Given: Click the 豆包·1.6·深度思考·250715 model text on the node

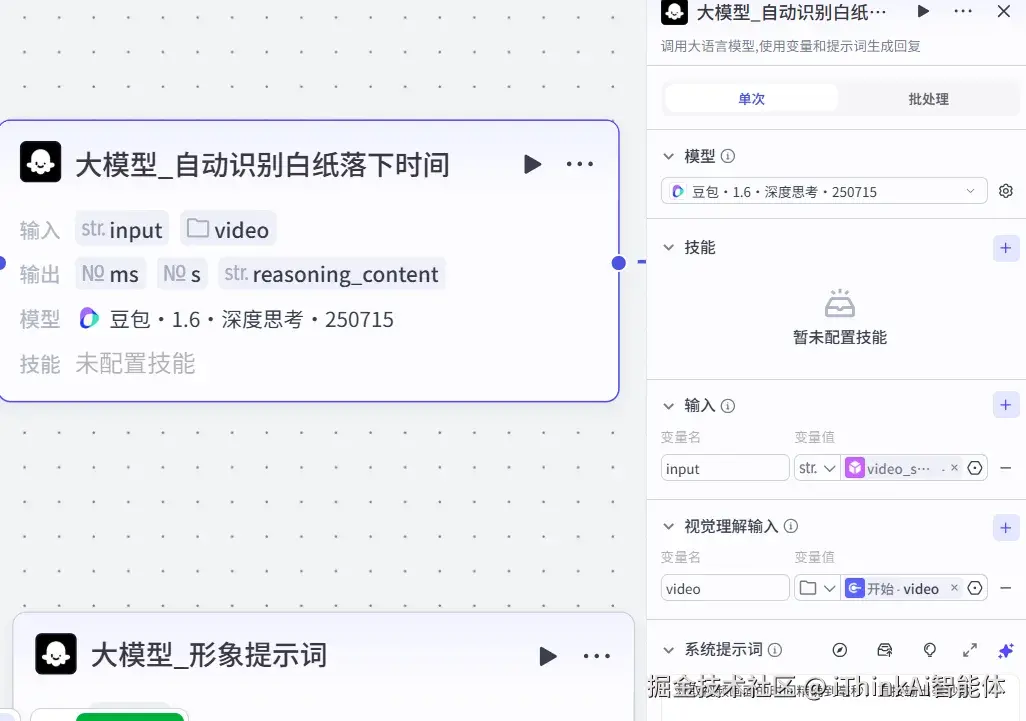Looking at the screenshot, I should coord(251,319).
